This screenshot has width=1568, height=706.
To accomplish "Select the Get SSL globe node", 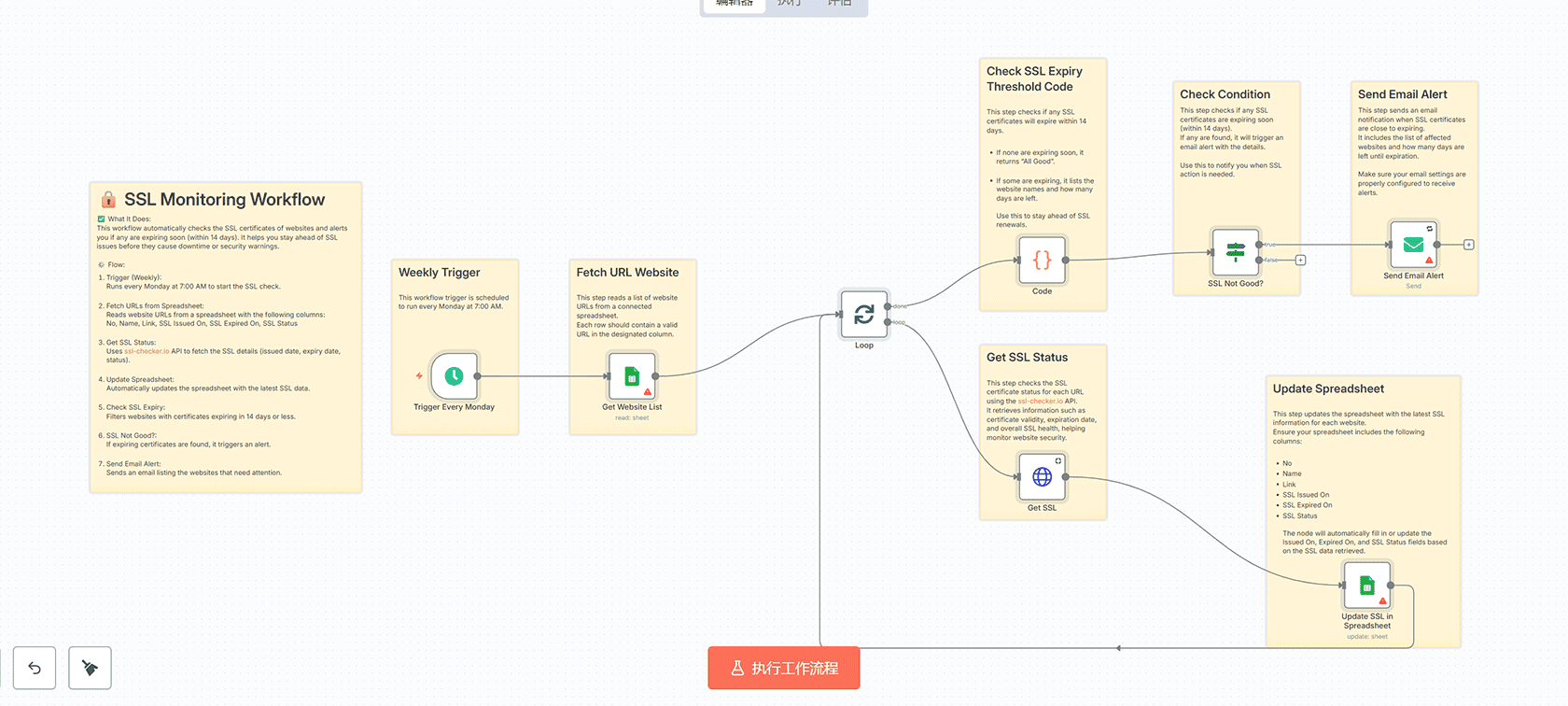I will click(x=1042, y=477).
